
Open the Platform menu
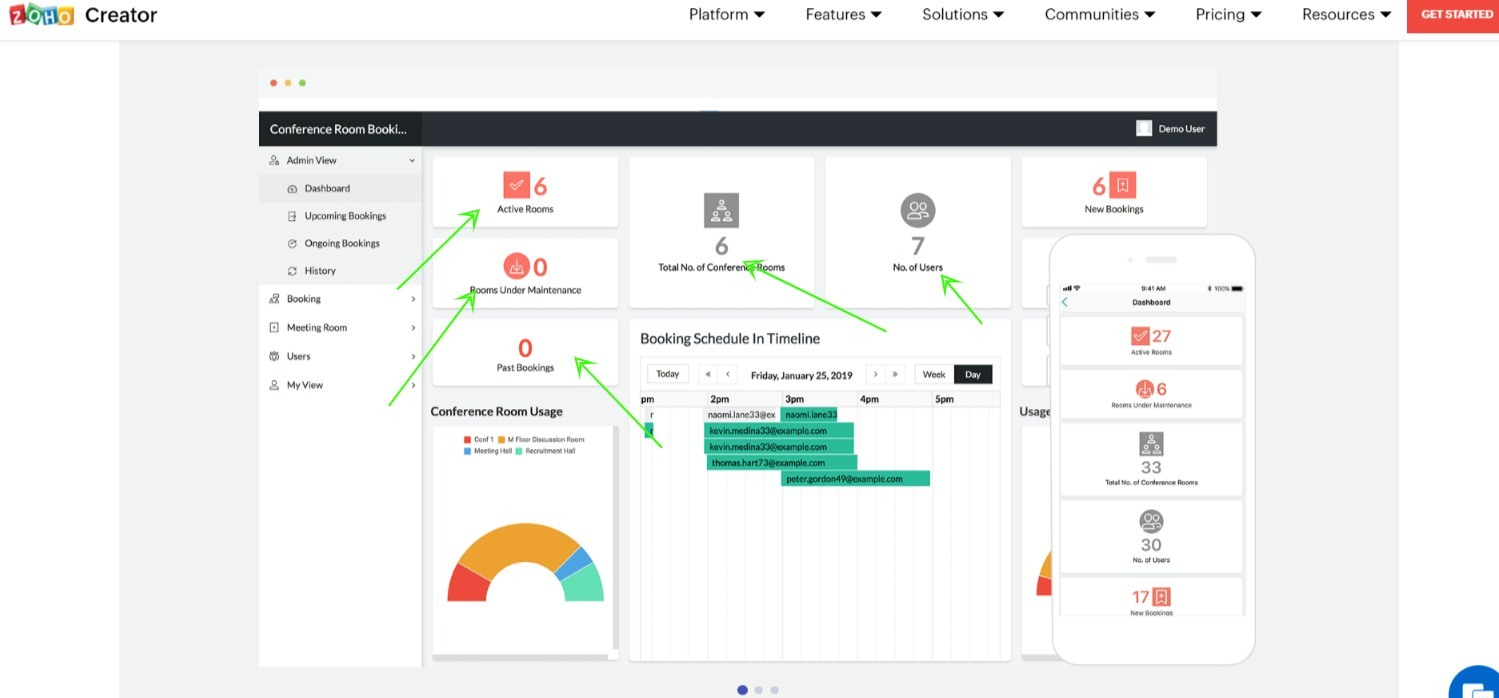click(x=727, y=14)
